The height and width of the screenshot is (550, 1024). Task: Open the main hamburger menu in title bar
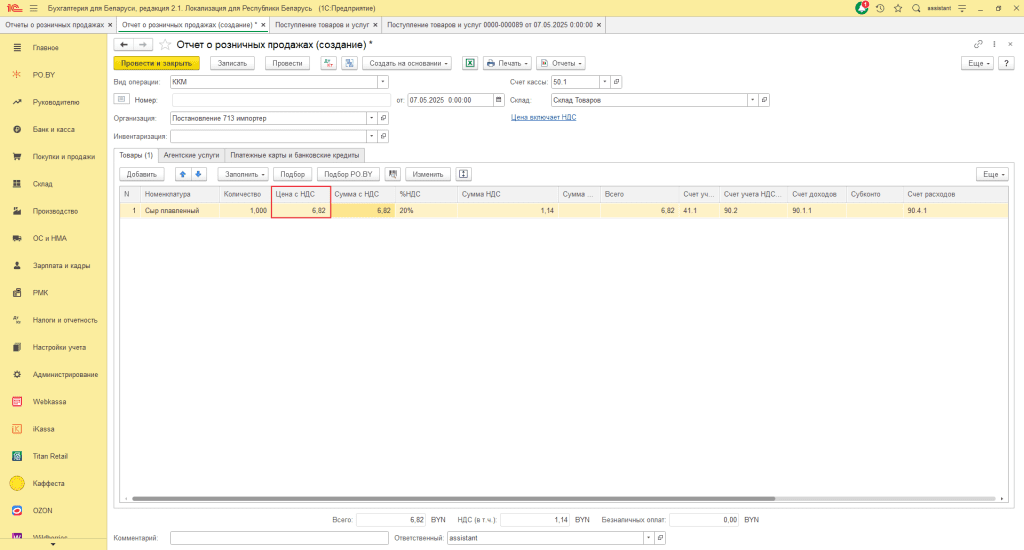tap(33, 8)
